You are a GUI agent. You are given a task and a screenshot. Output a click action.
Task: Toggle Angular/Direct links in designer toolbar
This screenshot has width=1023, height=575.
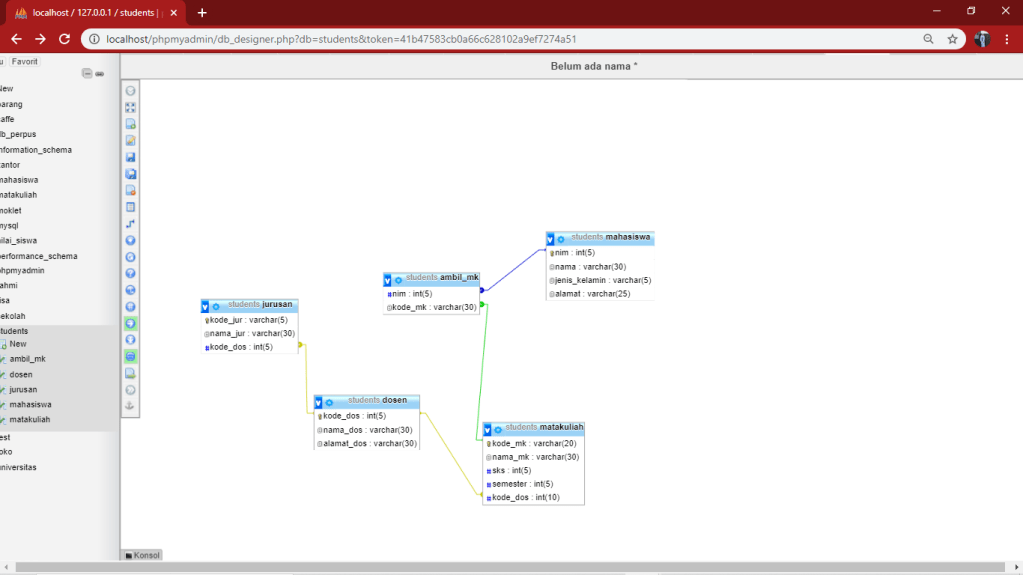coord(130,290)
